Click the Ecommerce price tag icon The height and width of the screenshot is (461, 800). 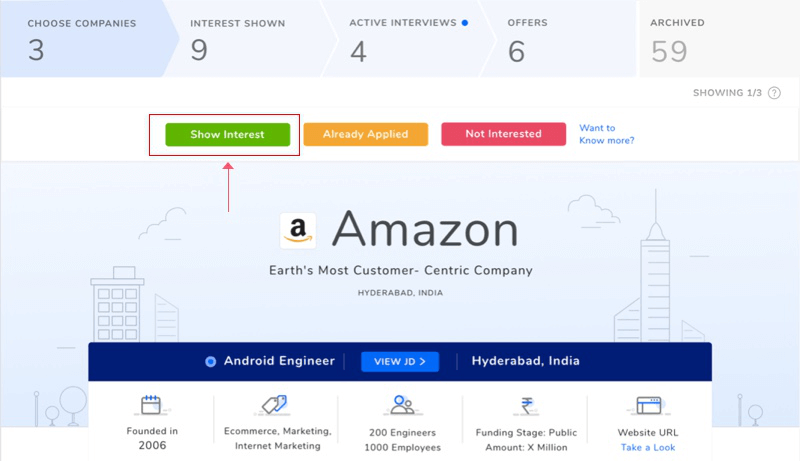pyautogui.click(x=275, y=404)
